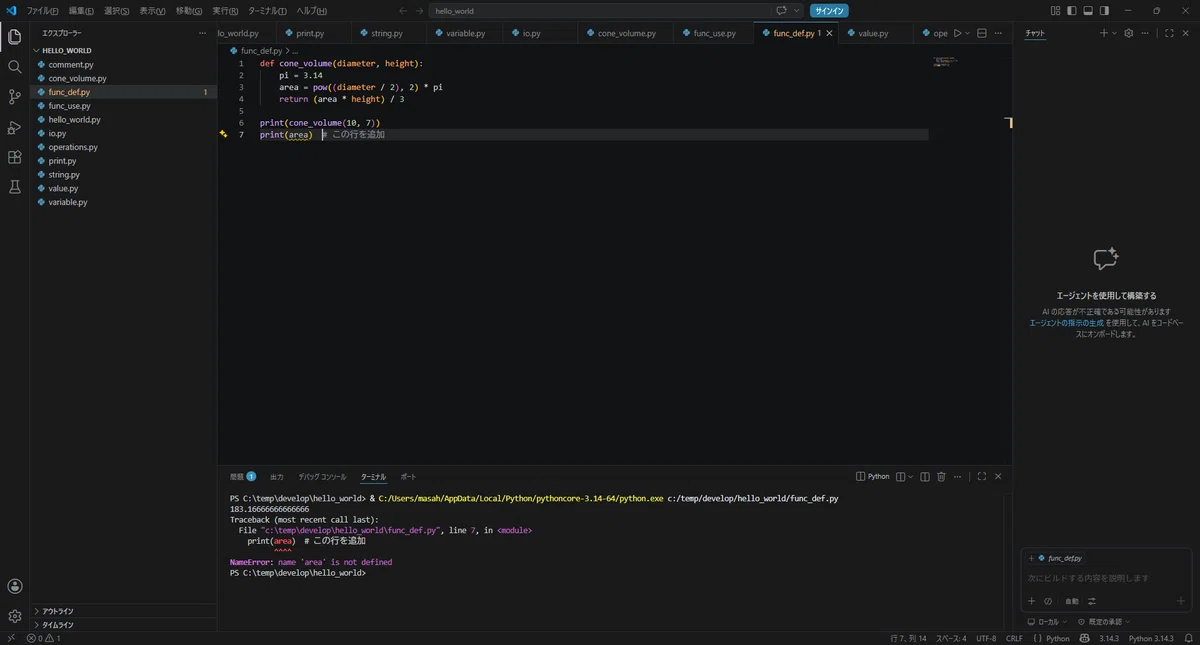Screen dimensions: 1200x645
Task: Click the split editor icon in tab bar
Action: click(x=981, y=33)
